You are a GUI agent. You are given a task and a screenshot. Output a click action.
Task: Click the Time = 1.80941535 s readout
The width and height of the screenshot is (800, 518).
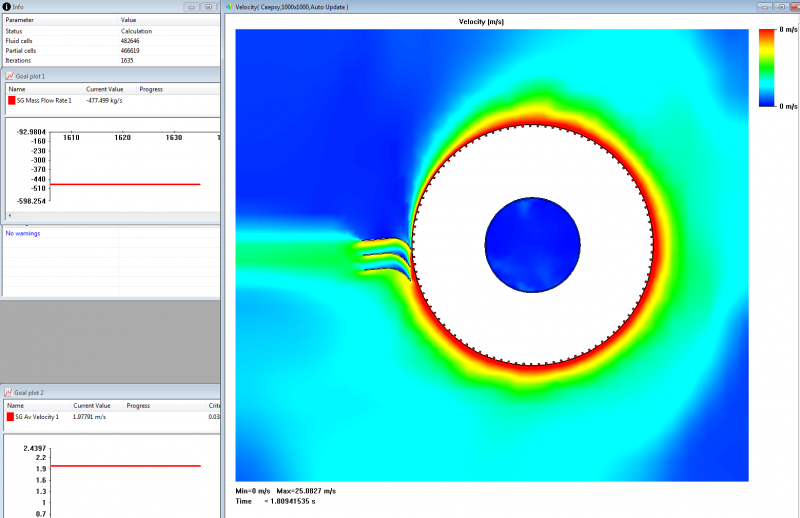(x=275, y=501)
